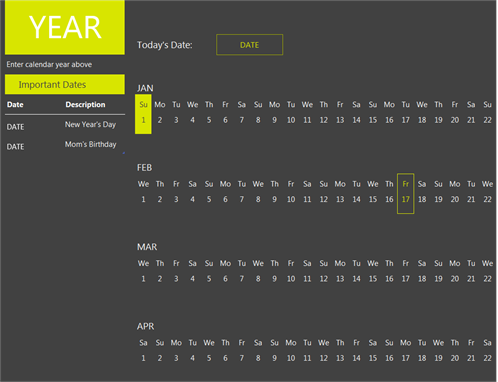Image resolution: width=498 pixels, height=382 pixels.
Task: Click the Date column header
Action: click(15, 104)
